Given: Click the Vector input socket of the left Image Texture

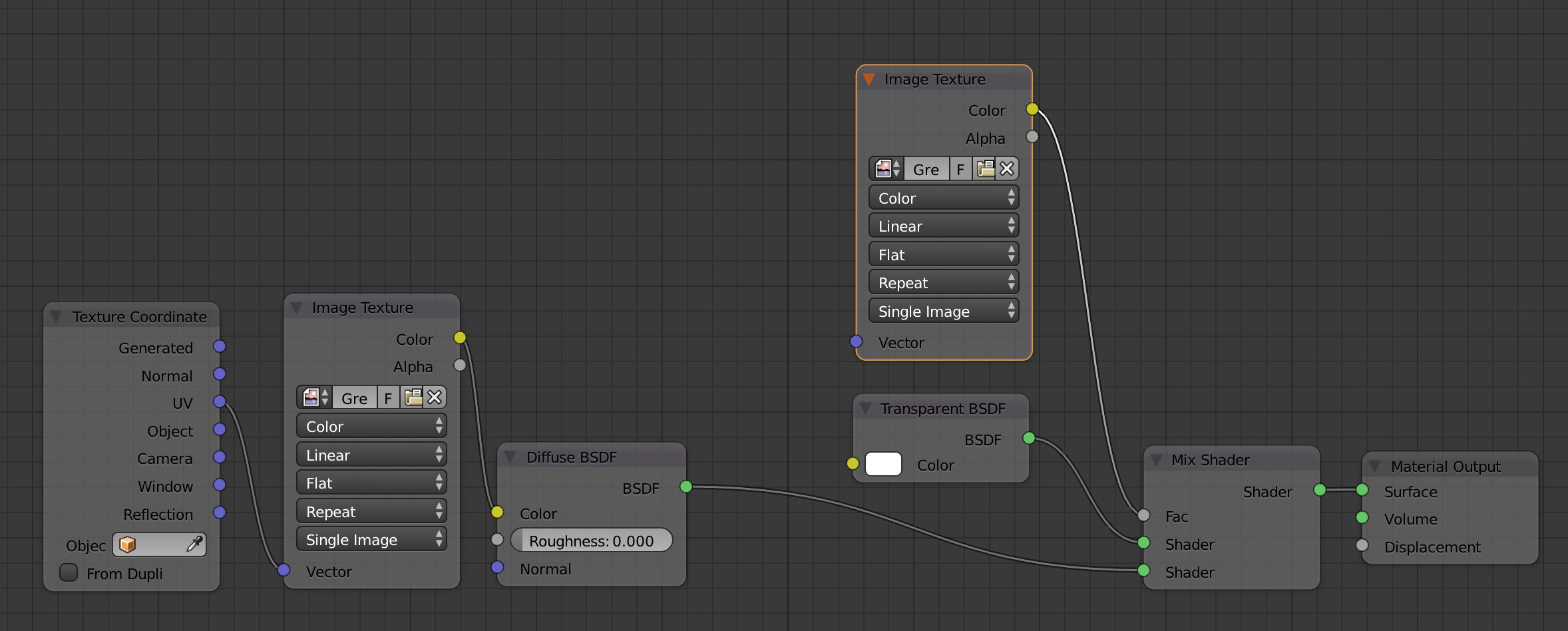Looking at the screenshot, I should (x=284, y=570).
